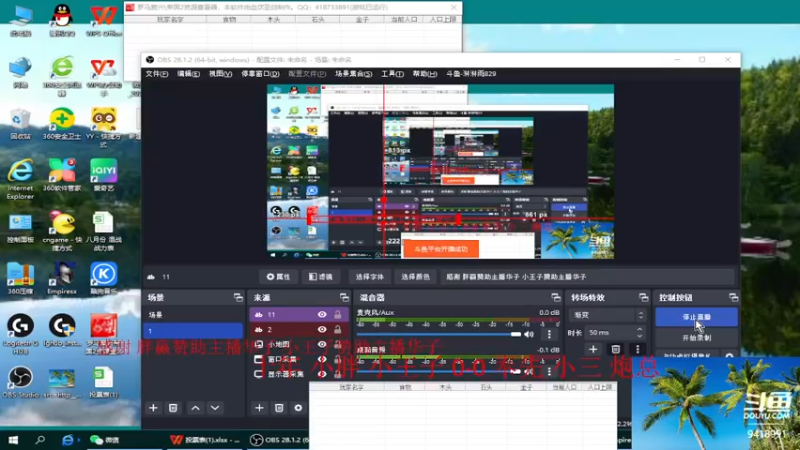Open the 帮助(H) menu
800x450 pixels.
coord(424,74)
